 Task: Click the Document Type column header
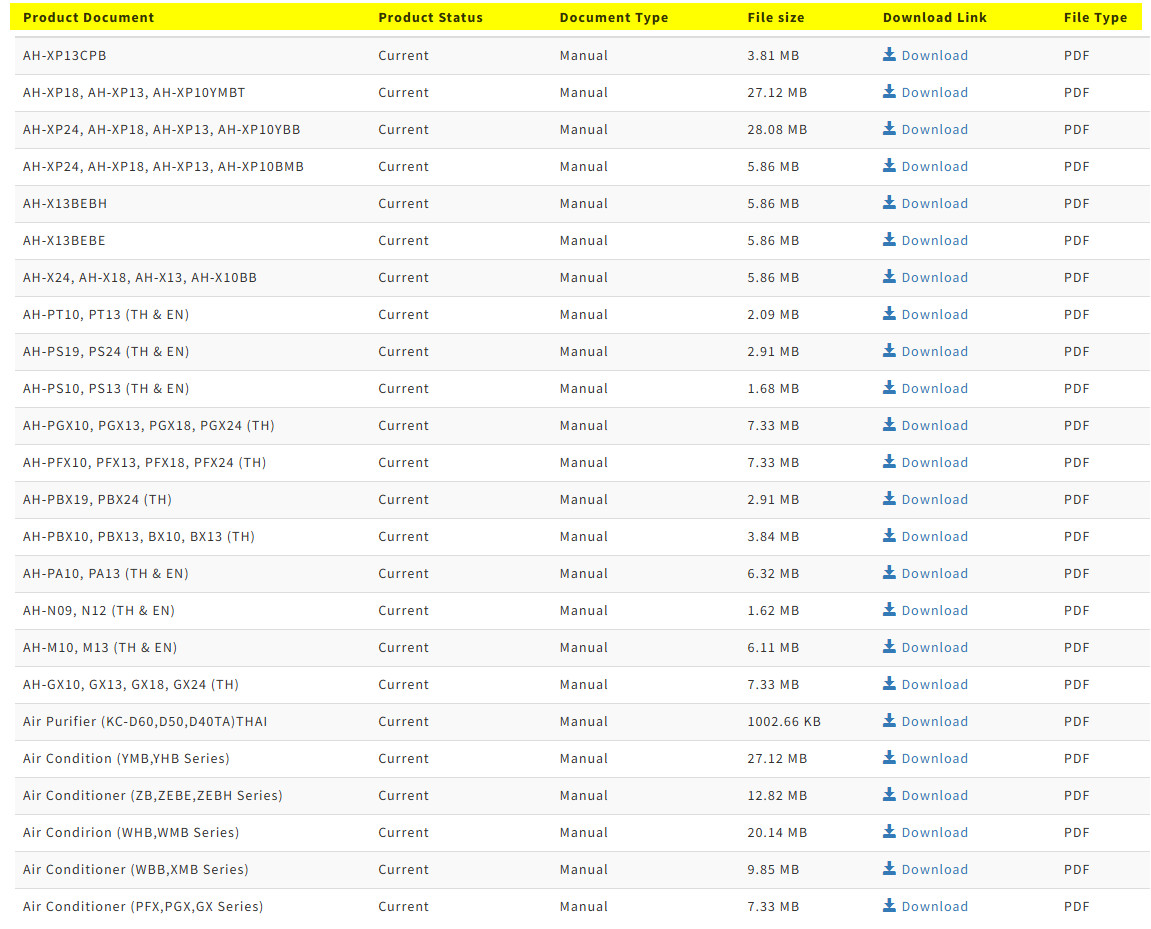coord(613,18)
